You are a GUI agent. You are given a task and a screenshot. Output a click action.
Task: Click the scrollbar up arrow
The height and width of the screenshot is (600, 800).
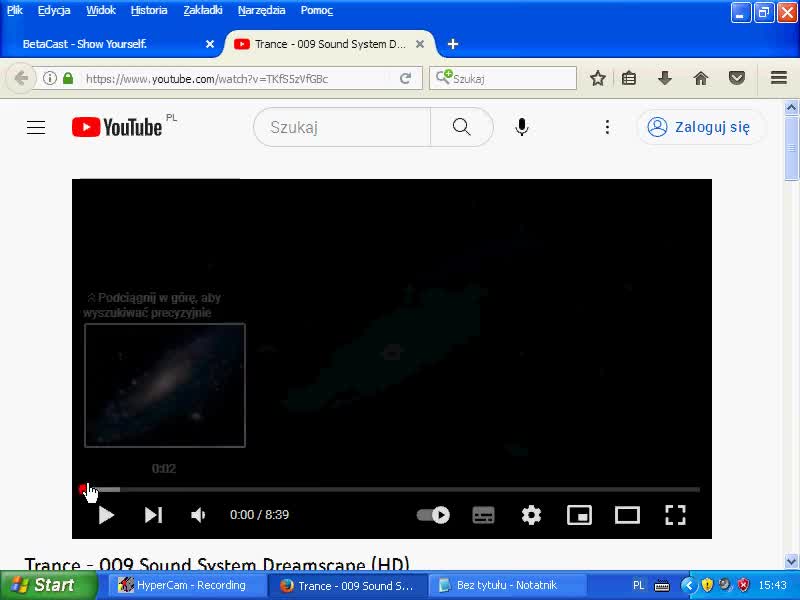(791, 108)
